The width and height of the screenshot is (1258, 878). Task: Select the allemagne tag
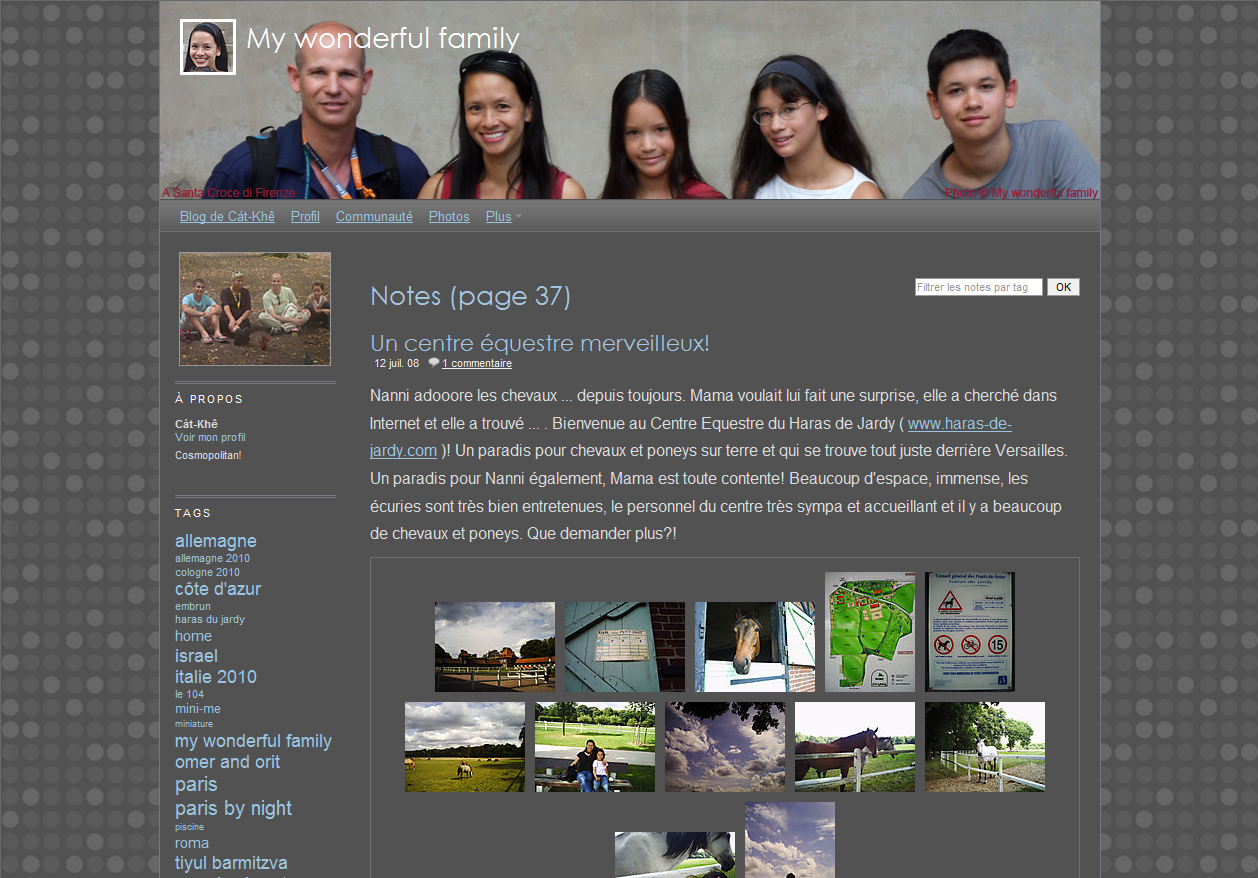215,541
